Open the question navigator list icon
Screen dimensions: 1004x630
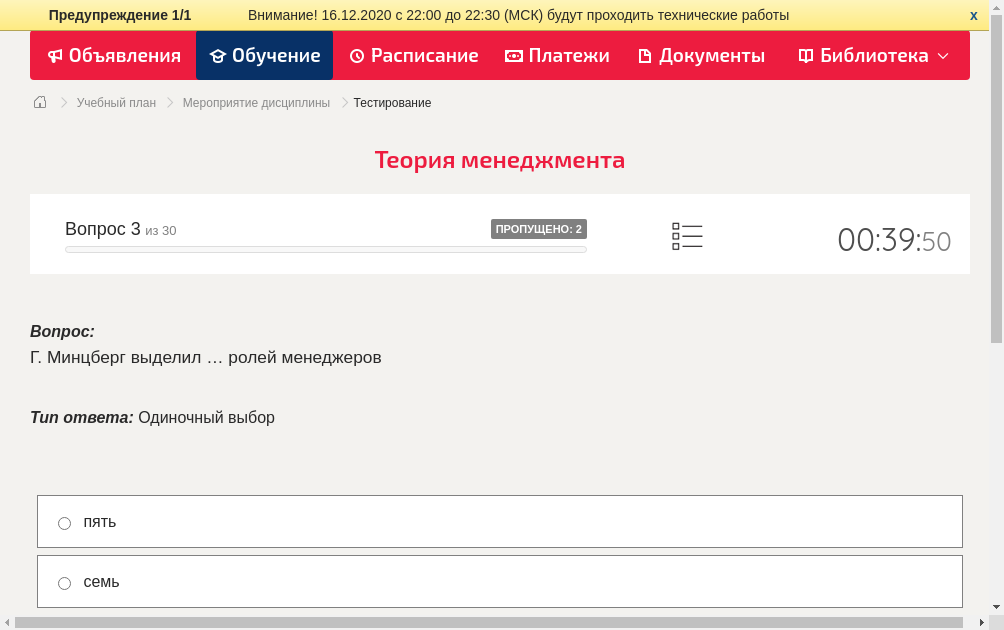coord(687,235)
